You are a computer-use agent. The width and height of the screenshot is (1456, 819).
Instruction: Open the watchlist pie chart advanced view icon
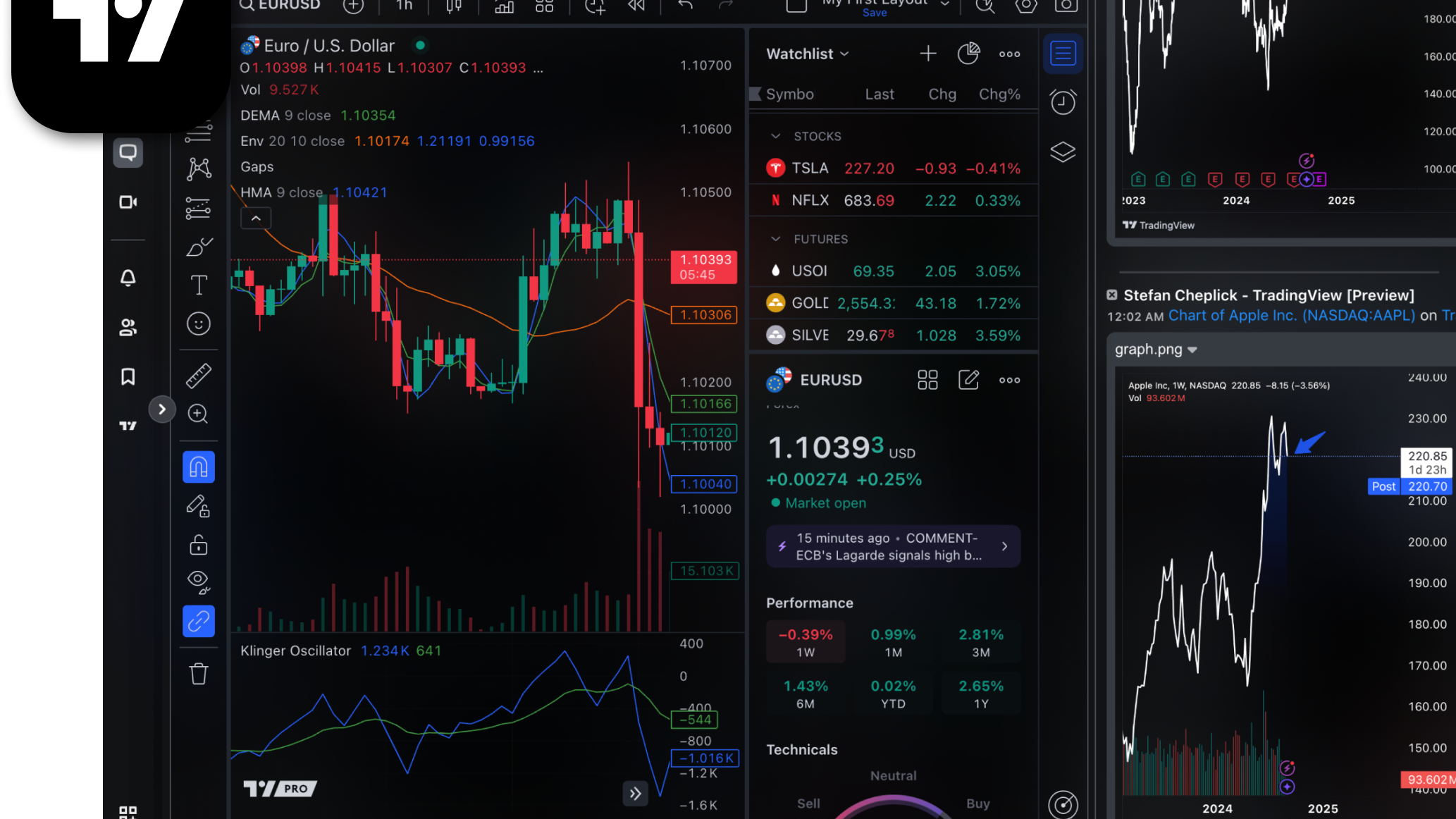968,54
